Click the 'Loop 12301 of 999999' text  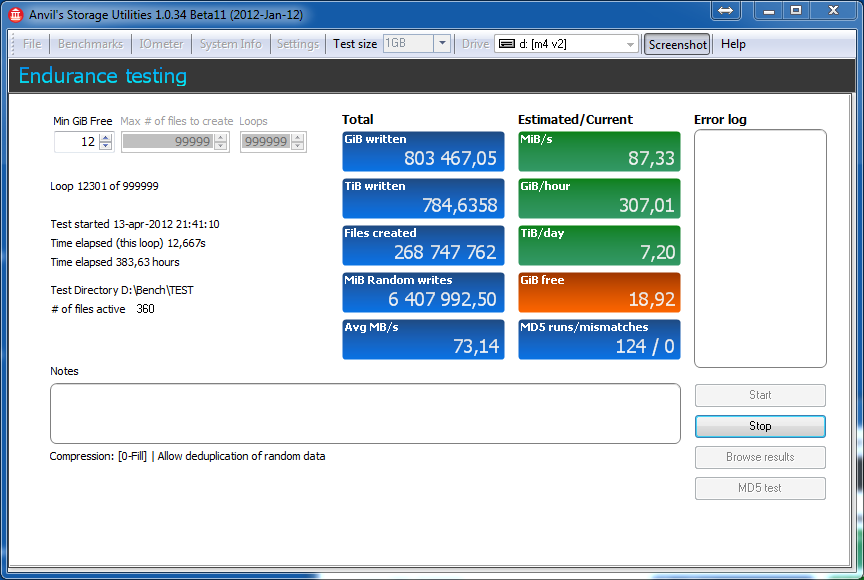[104, 186]
